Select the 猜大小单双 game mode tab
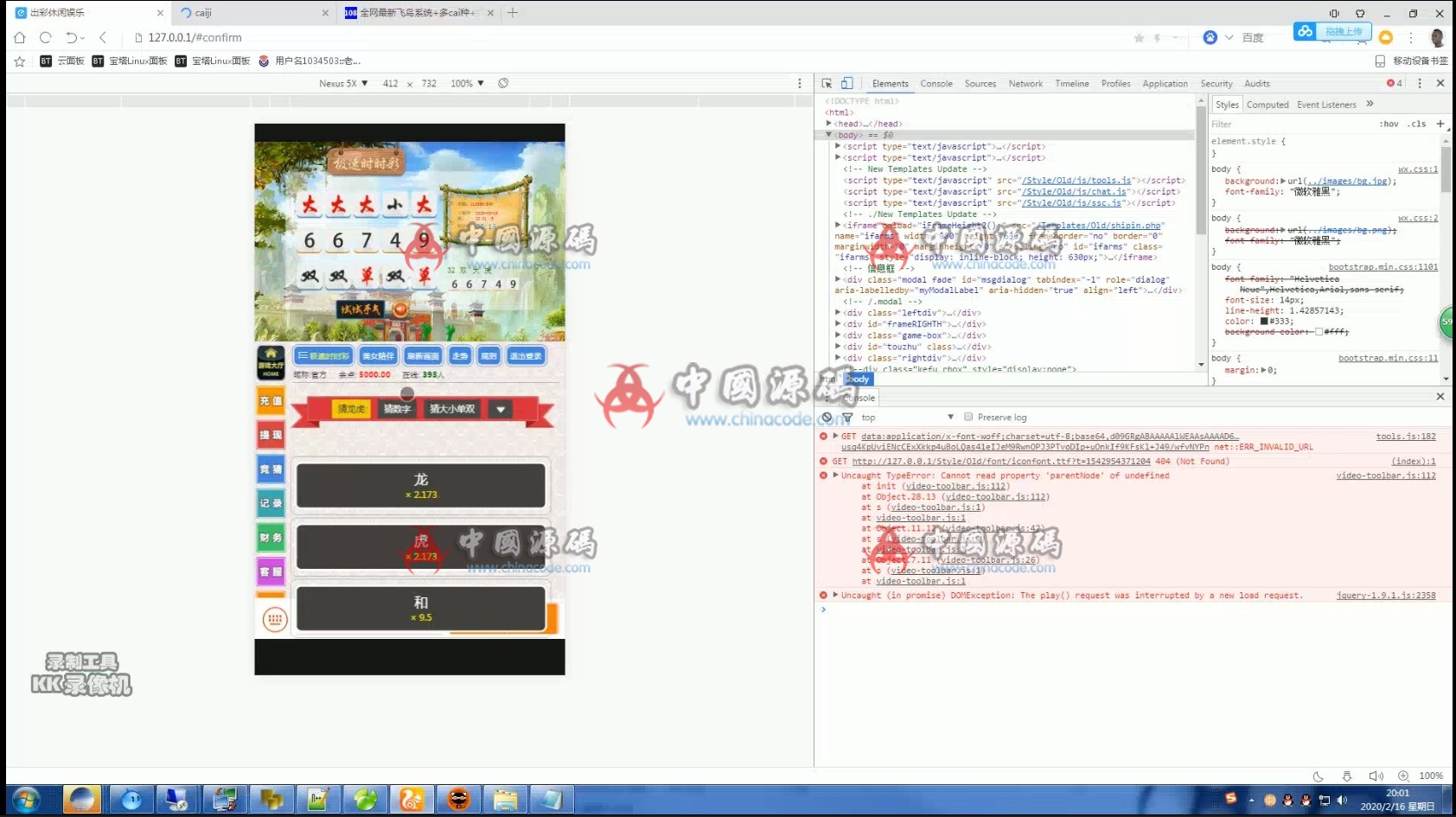1456x817 pixels. pos(452,409)
